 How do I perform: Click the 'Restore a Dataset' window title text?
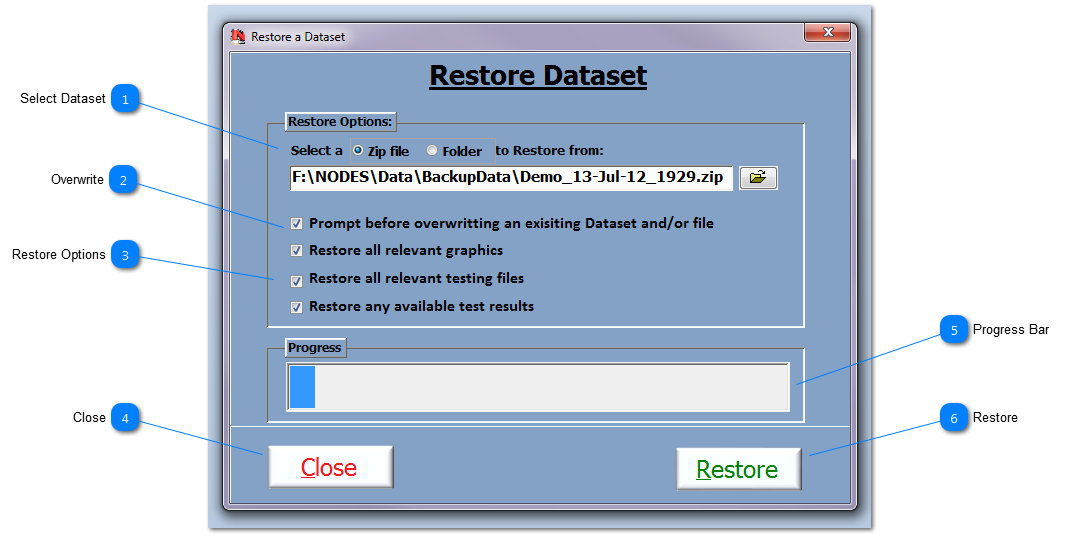[298, 37]
